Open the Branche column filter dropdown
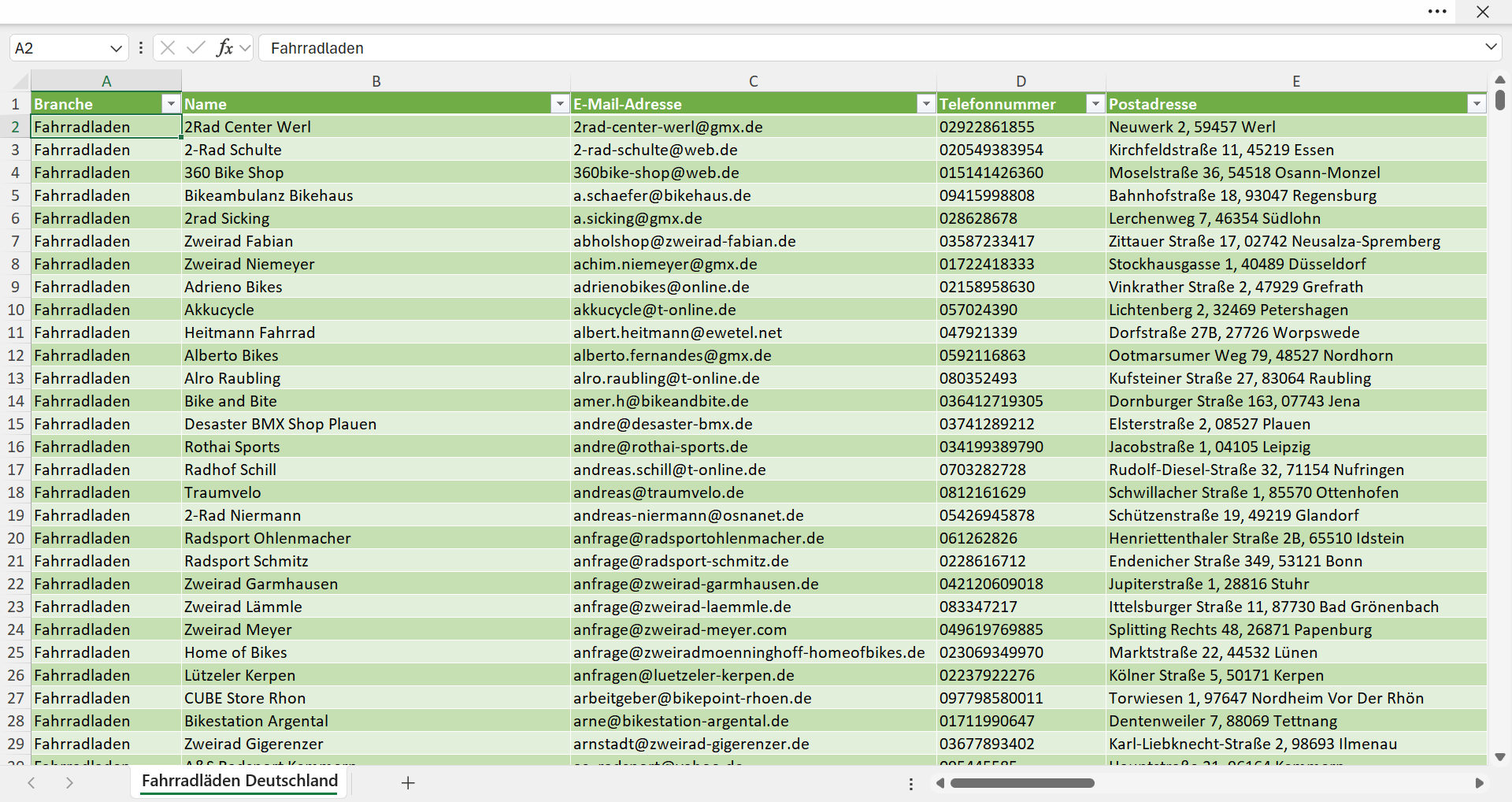This screenshot has width=1512, height=802. tap(171, 104)
